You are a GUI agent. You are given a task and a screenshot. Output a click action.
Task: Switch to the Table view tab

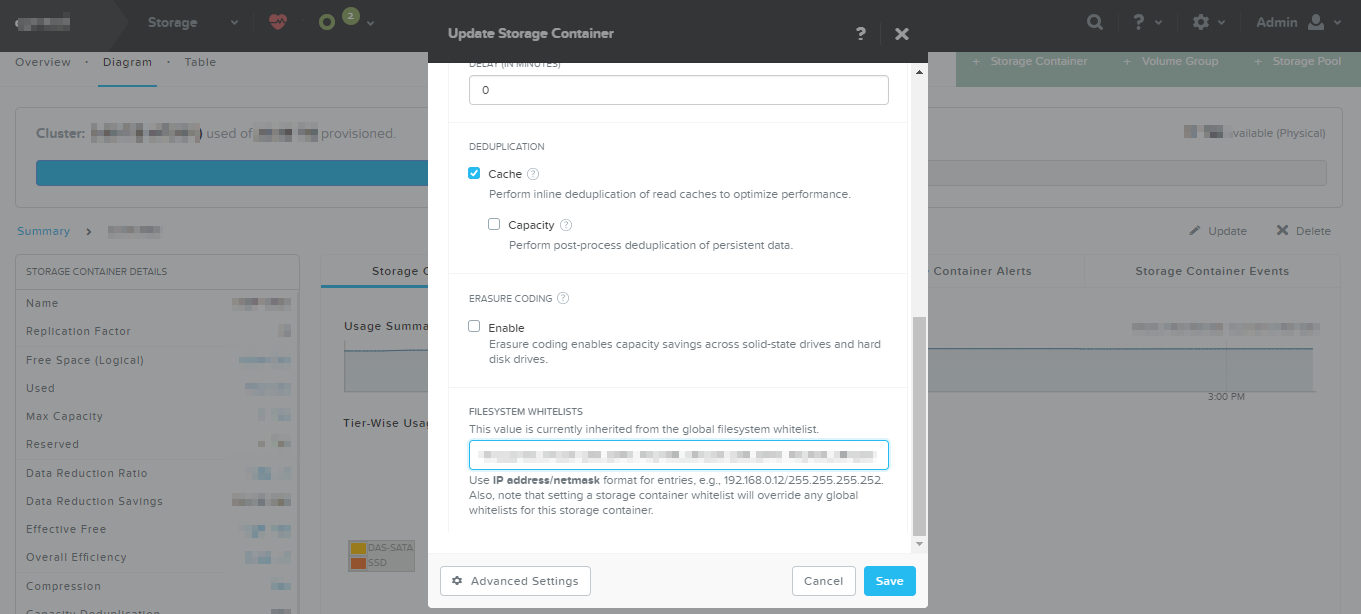tap(200, 62)
